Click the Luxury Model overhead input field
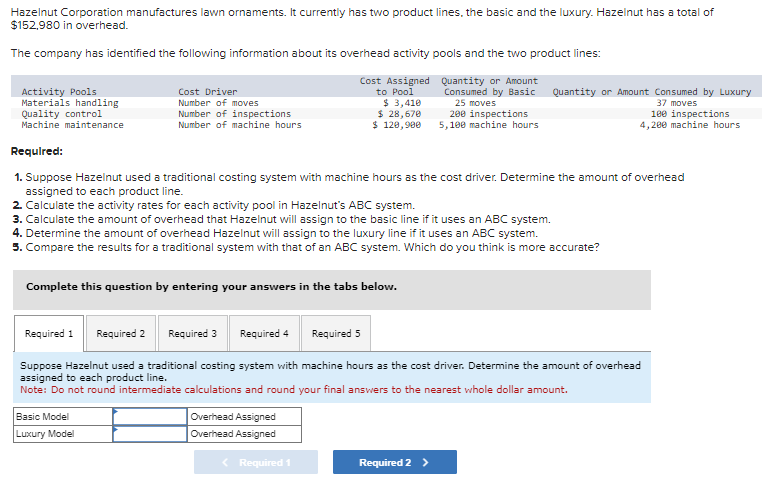The height and width of the screenshot is (500, 775). tap(150, 434)
